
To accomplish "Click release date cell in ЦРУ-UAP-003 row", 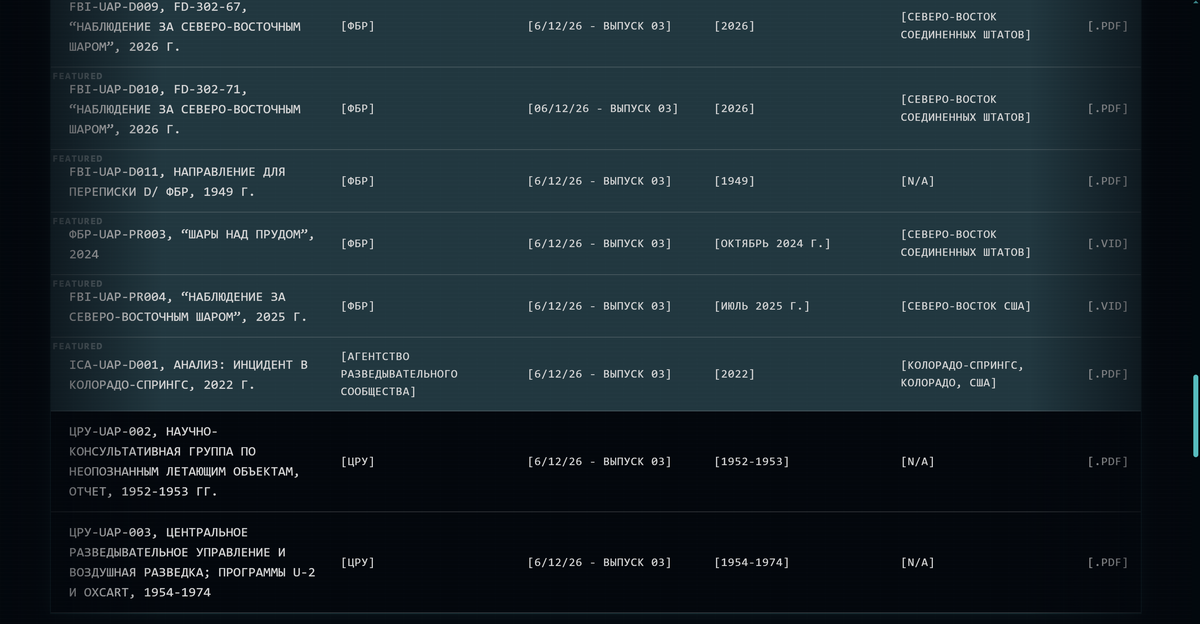I will click(x=600, y=562).
